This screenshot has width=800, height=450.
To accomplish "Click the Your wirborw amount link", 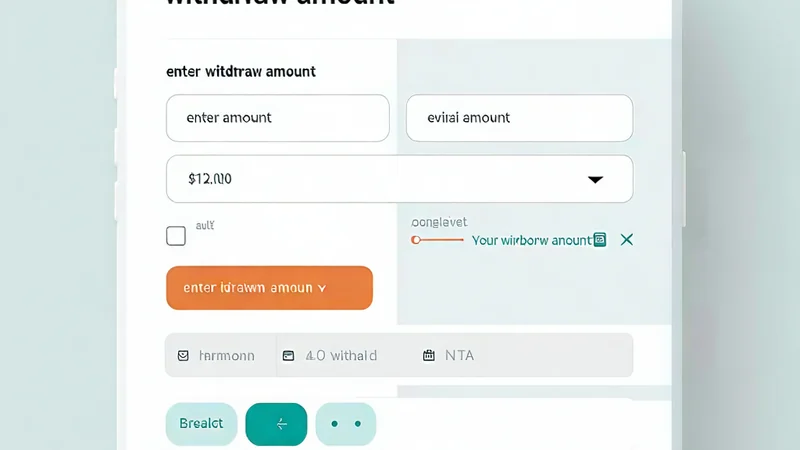I will click(x=531, y=240).
